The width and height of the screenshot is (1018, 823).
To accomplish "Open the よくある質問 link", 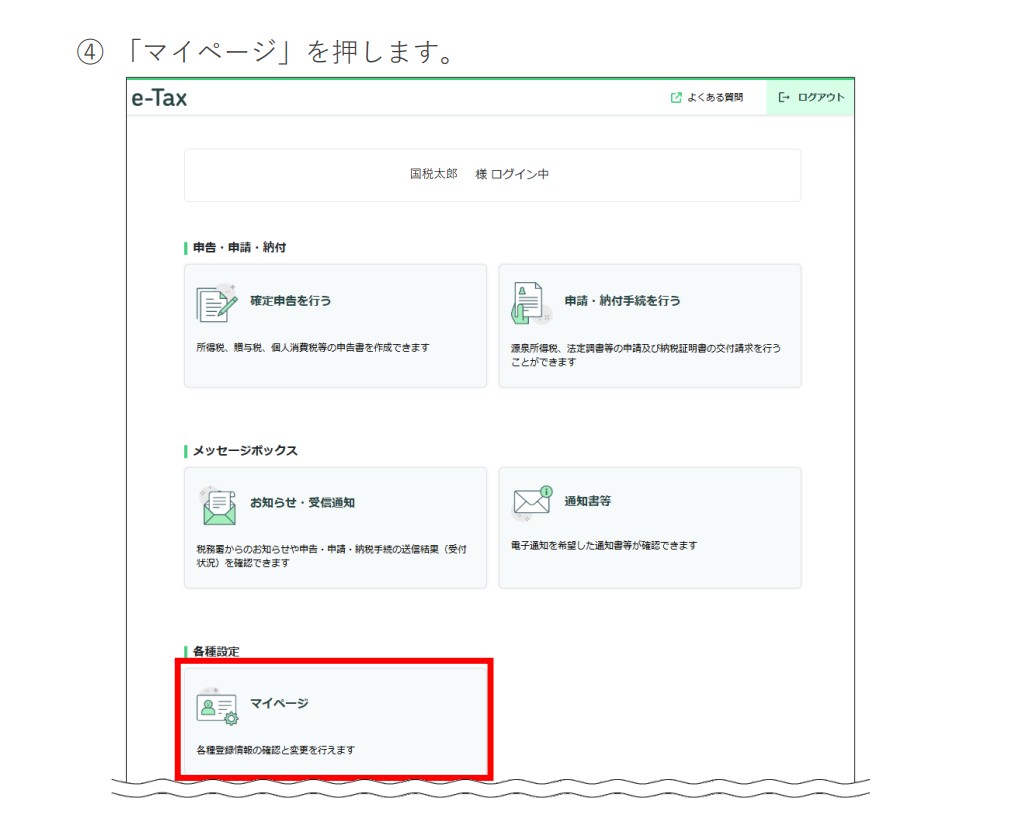I will point(714,97).
